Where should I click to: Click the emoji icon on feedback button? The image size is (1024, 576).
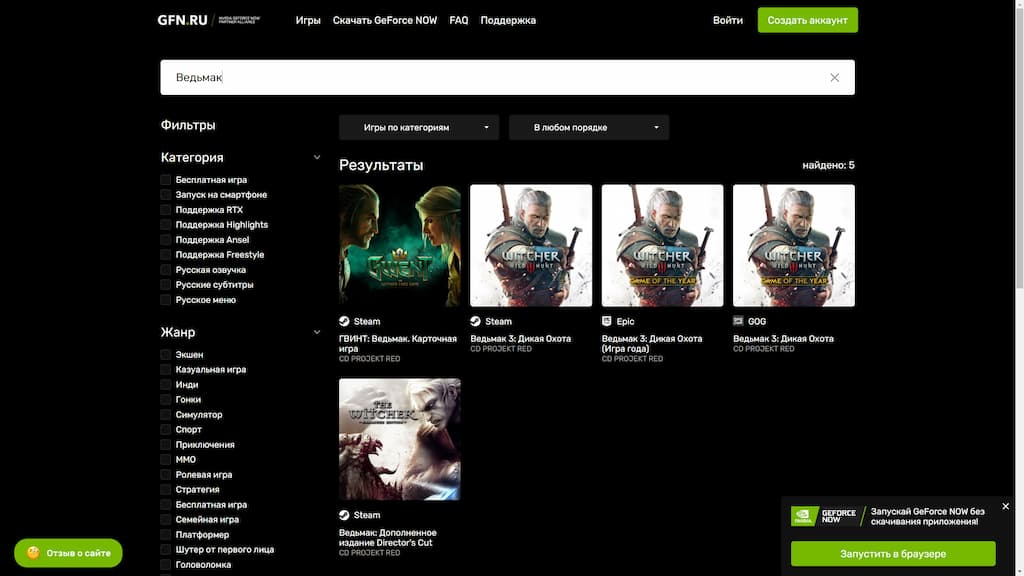[x=33, y=553]
